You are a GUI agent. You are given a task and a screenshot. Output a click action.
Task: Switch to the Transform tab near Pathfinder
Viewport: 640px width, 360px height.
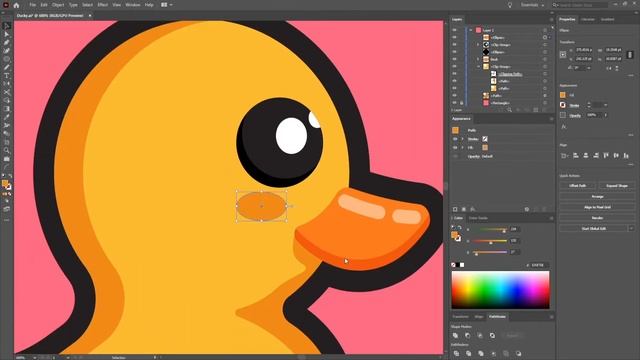click(460, 317)
